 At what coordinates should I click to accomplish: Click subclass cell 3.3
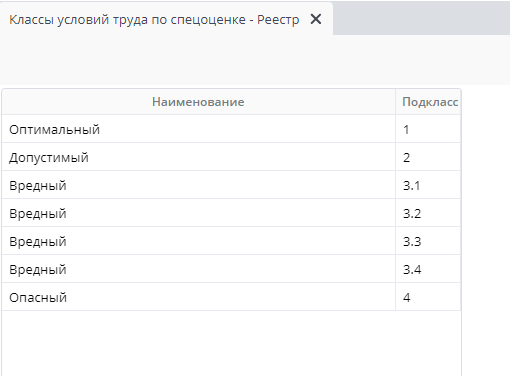coord(428,241)
